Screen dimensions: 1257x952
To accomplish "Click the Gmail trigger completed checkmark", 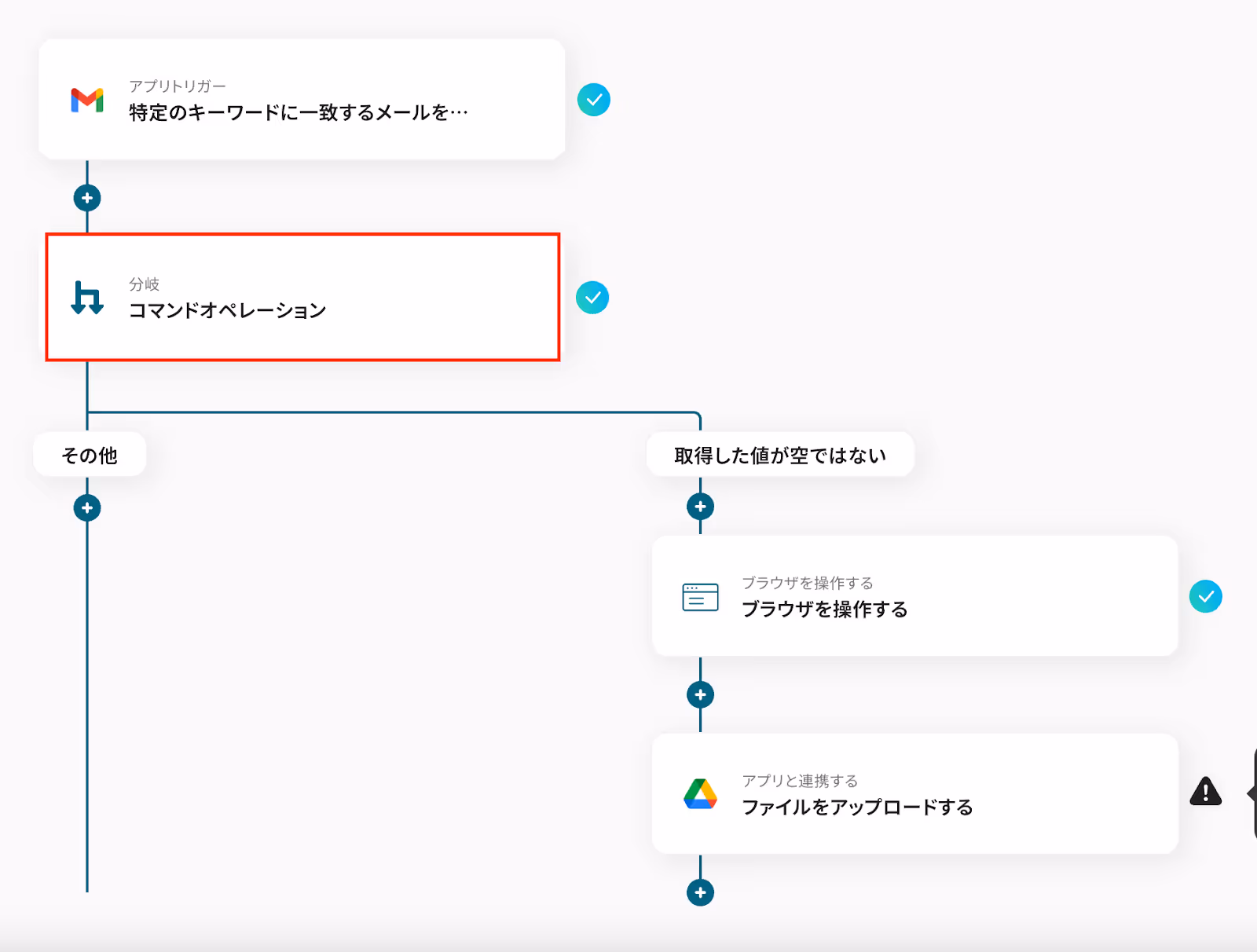I will tap(594, 100).
